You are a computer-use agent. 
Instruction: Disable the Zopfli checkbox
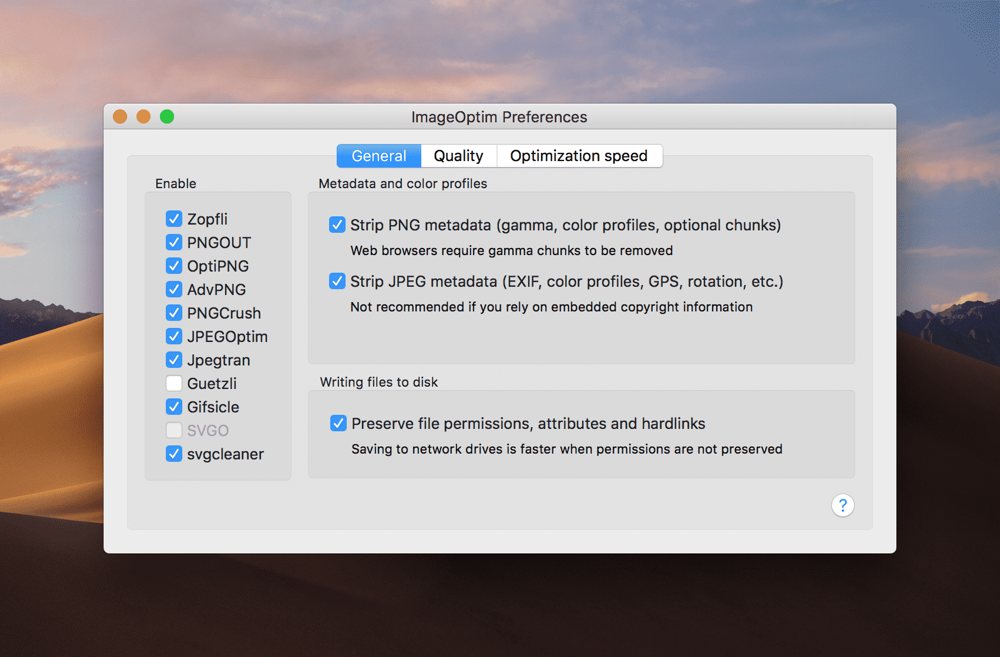pyautogui.click(x=173, y=219)
